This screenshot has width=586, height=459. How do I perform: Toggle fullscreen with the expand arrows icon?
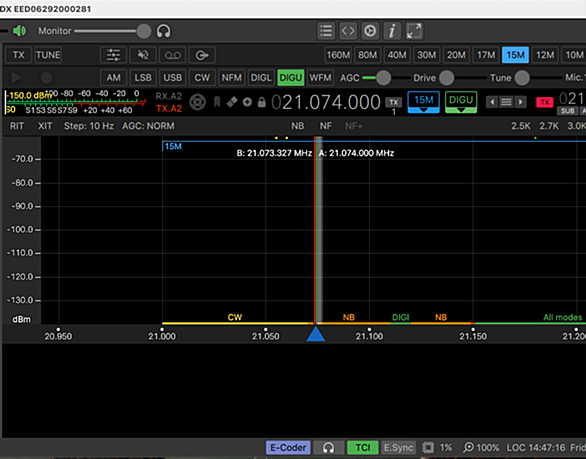pyautogui.click(x=414, y=31)
